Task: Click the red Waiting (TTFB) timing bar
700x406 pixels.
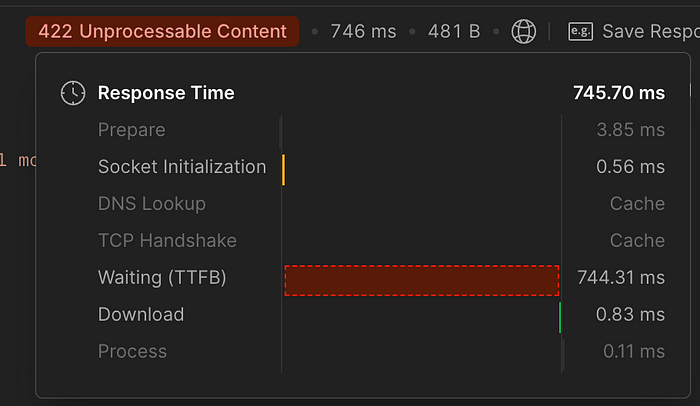Action: tap(422, 280)
